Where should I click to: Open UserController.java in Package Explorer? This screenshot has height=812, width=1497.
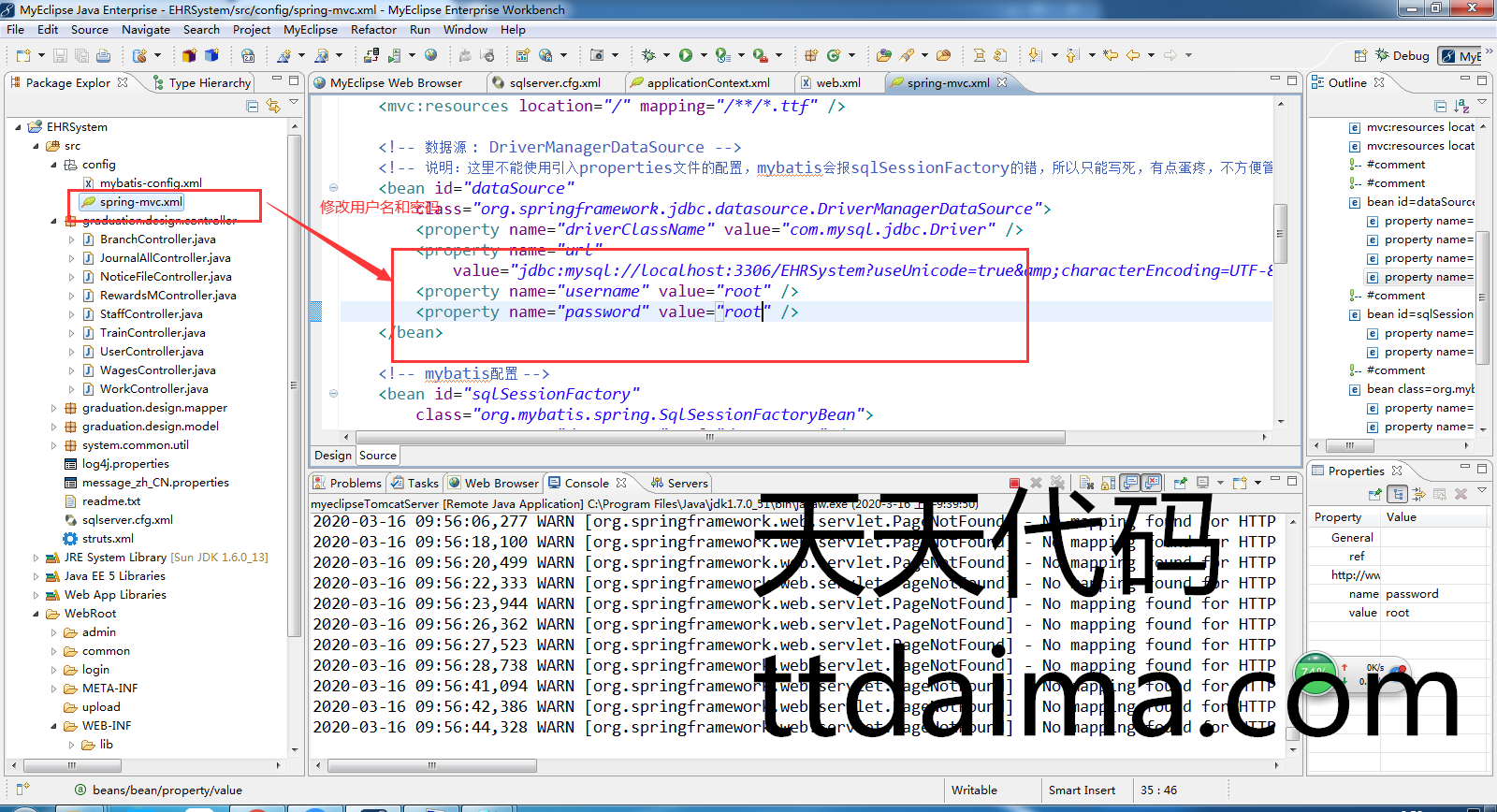point(152,352)
